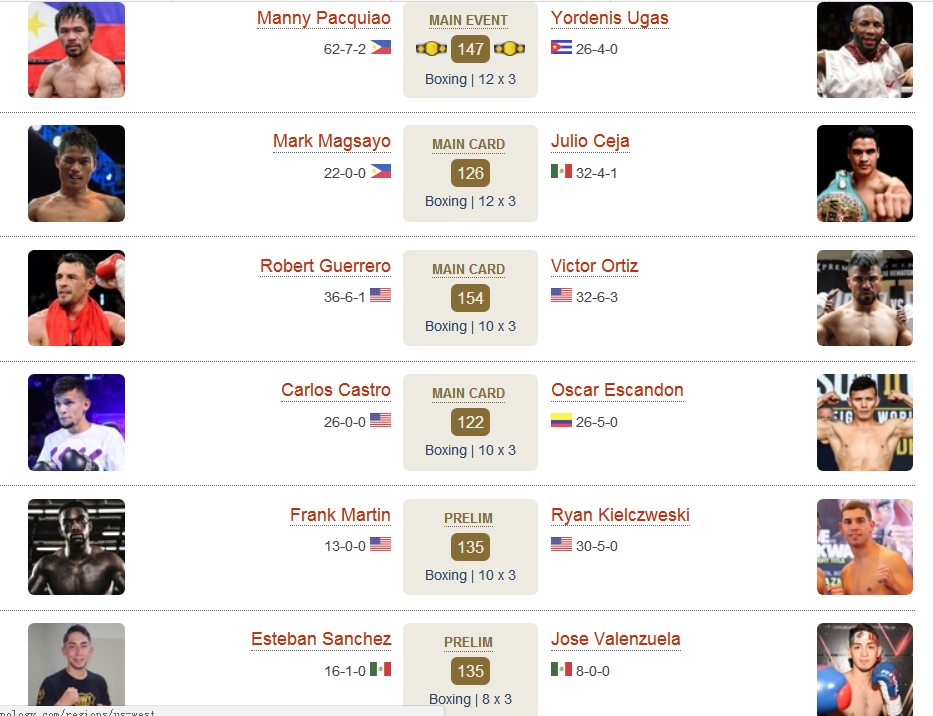The height and width of the screenshot is (716, 933).
Task: Click the Philippines flag beside Manny Pacquiao's record
Action: tap(381, 48)
